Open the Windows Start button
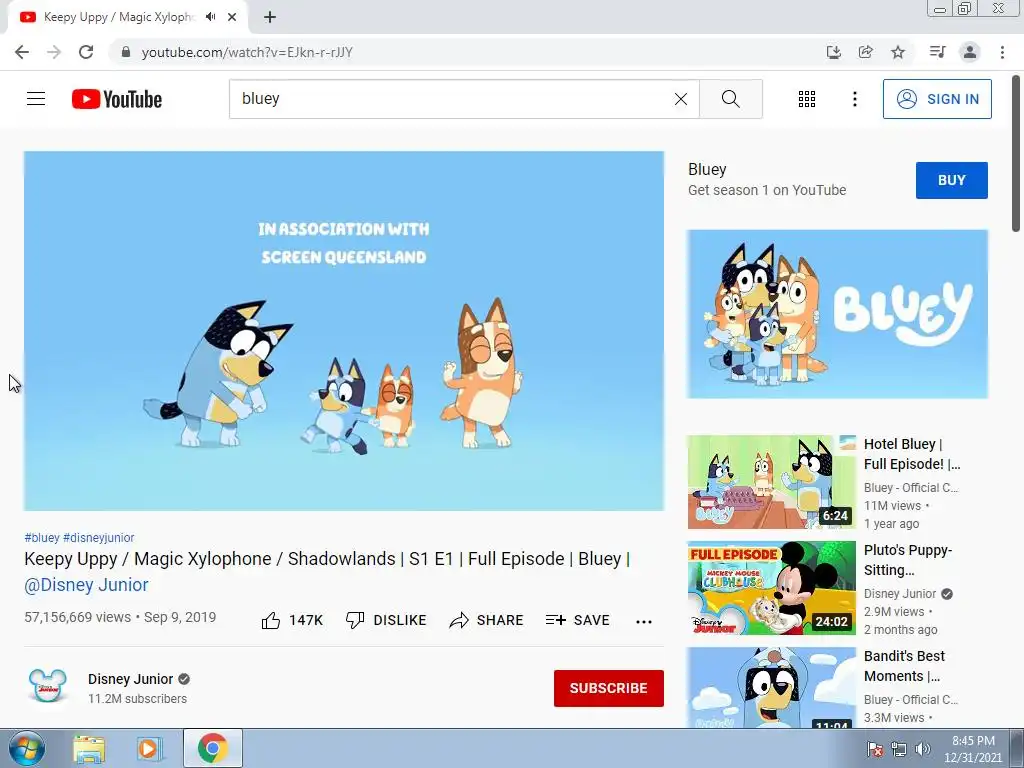 (x=27, y=748)
